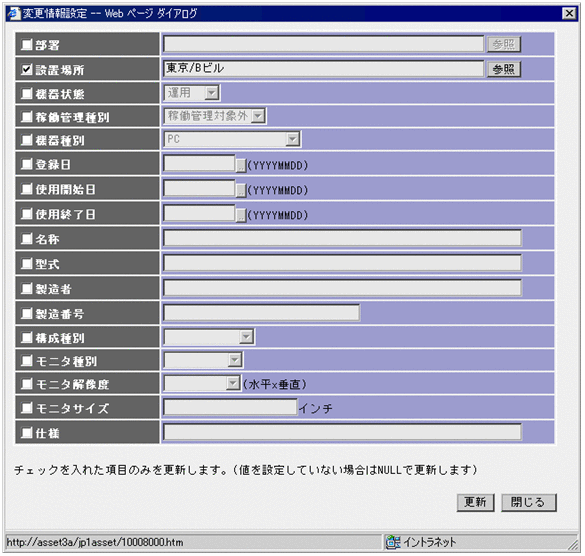
Task: Close the 変更情報設定 dialog window
Action: pyautogui.click(x=569, y=13)
